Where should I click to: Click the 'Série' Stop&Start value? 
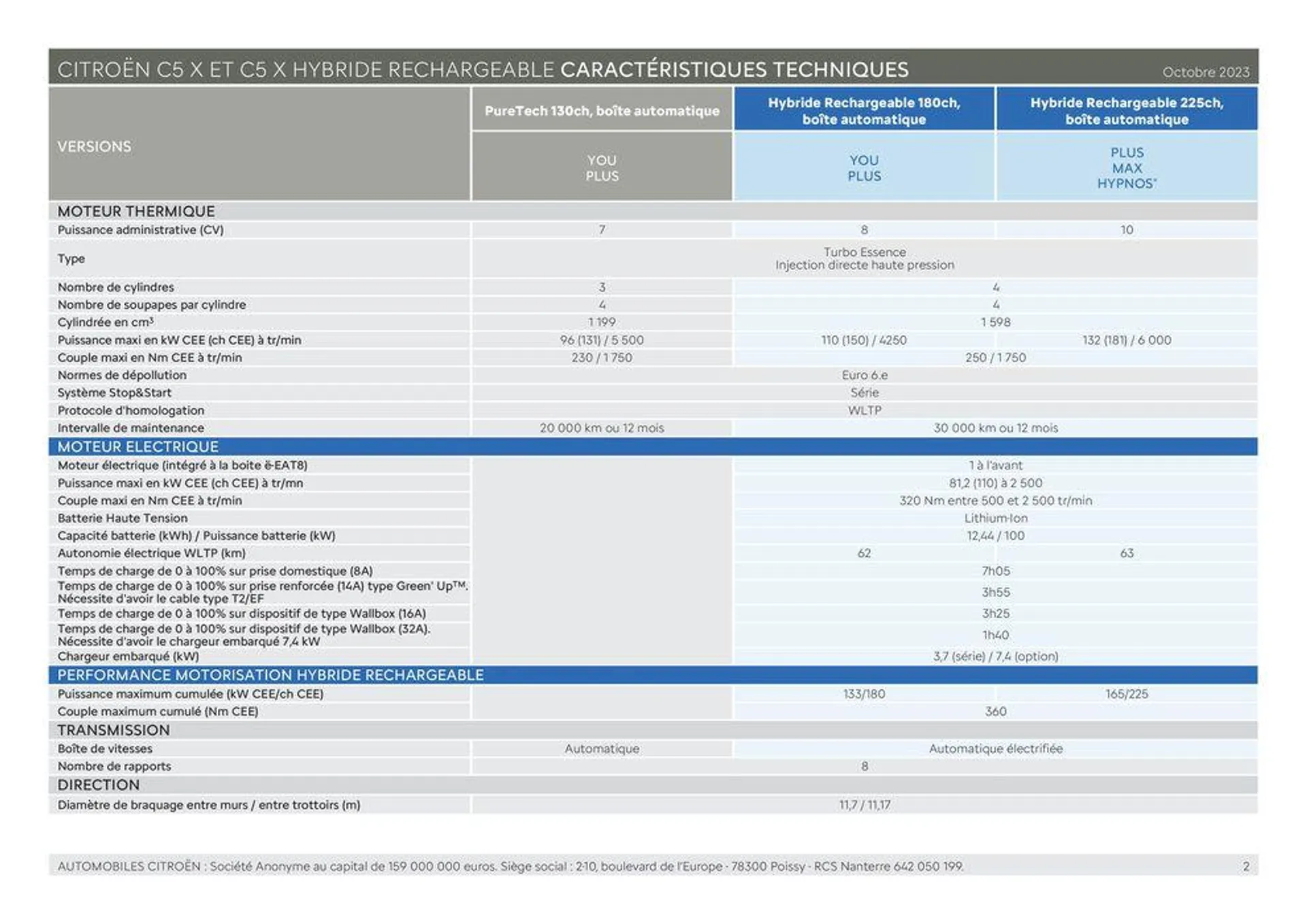coord(865,393)
